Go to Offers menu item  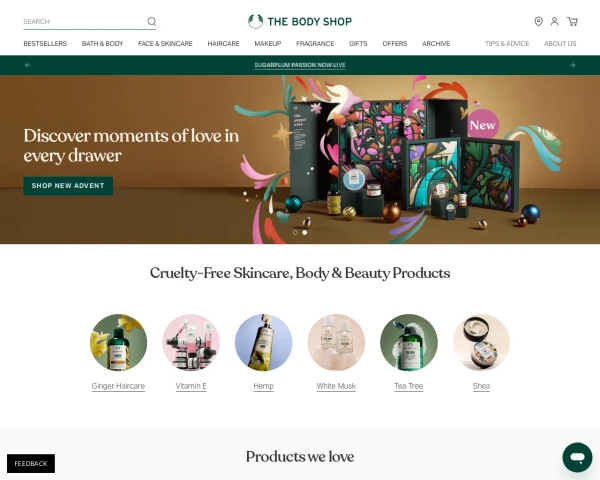tap(395, 44)
